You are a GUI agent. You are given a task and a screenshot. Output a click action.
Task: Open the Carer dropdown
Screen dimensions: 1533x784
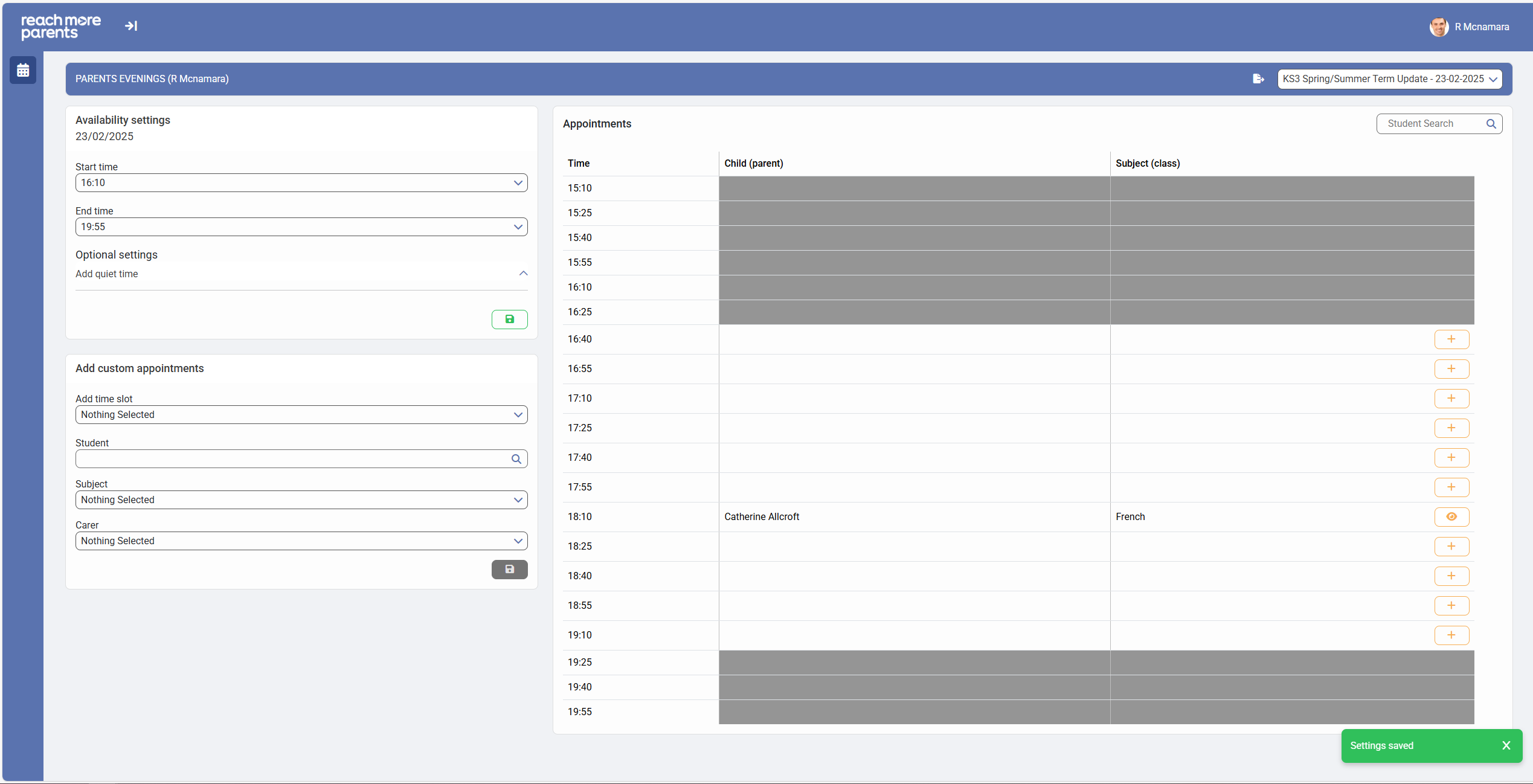tap(301, 541)
